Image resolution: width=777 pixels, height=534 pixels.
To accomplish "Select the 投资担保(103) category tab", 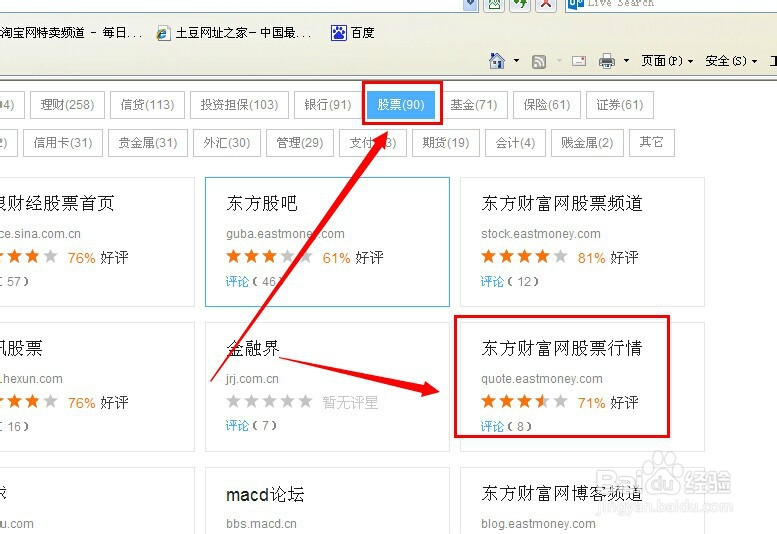I will tap(239, 105).
